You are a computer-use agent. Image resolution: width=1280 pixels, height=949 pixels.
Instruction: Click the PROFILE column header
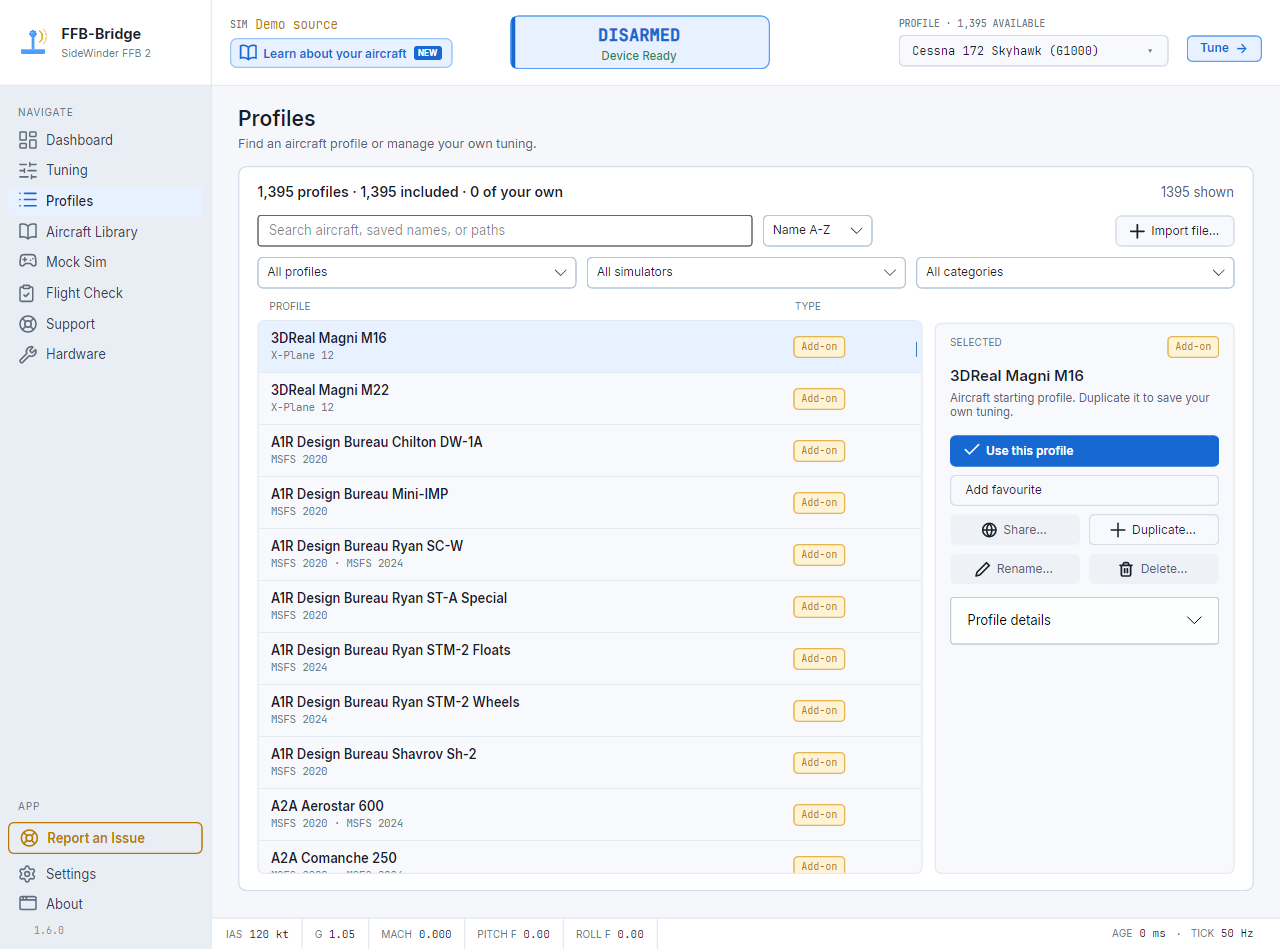(x=290, y=306)
